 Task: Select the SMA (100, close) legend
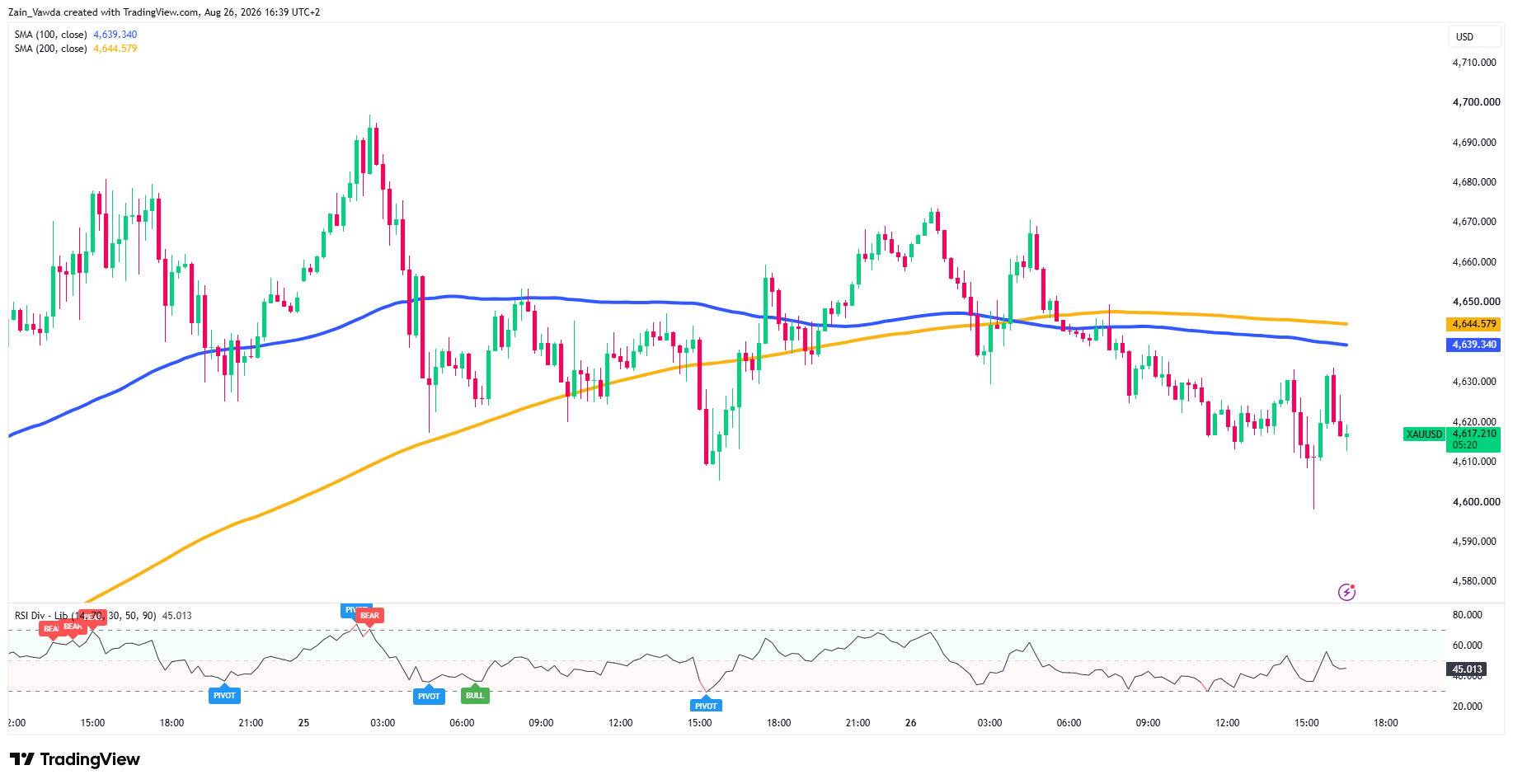76,35
